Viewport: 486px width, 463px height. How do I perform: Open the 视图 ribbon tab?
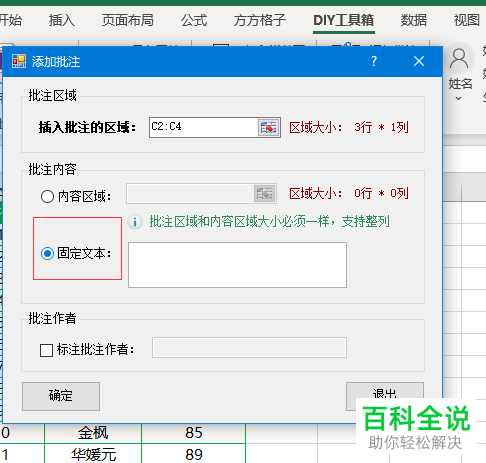point(467,20)
